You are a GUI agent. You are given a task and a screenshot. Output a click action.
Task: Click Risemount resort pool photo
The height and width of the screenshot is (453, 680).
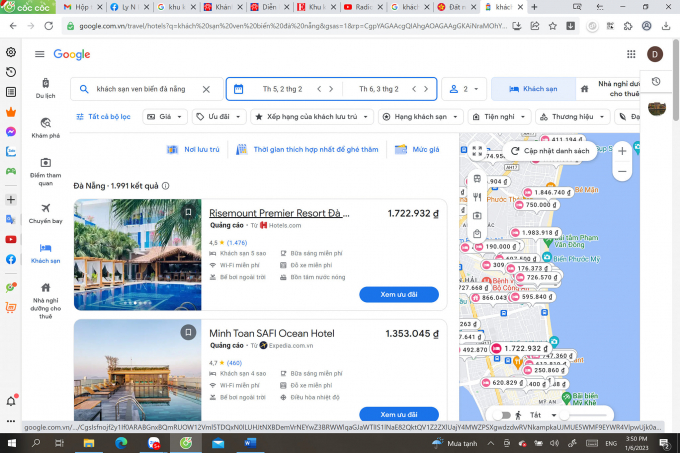click(137, 254)
